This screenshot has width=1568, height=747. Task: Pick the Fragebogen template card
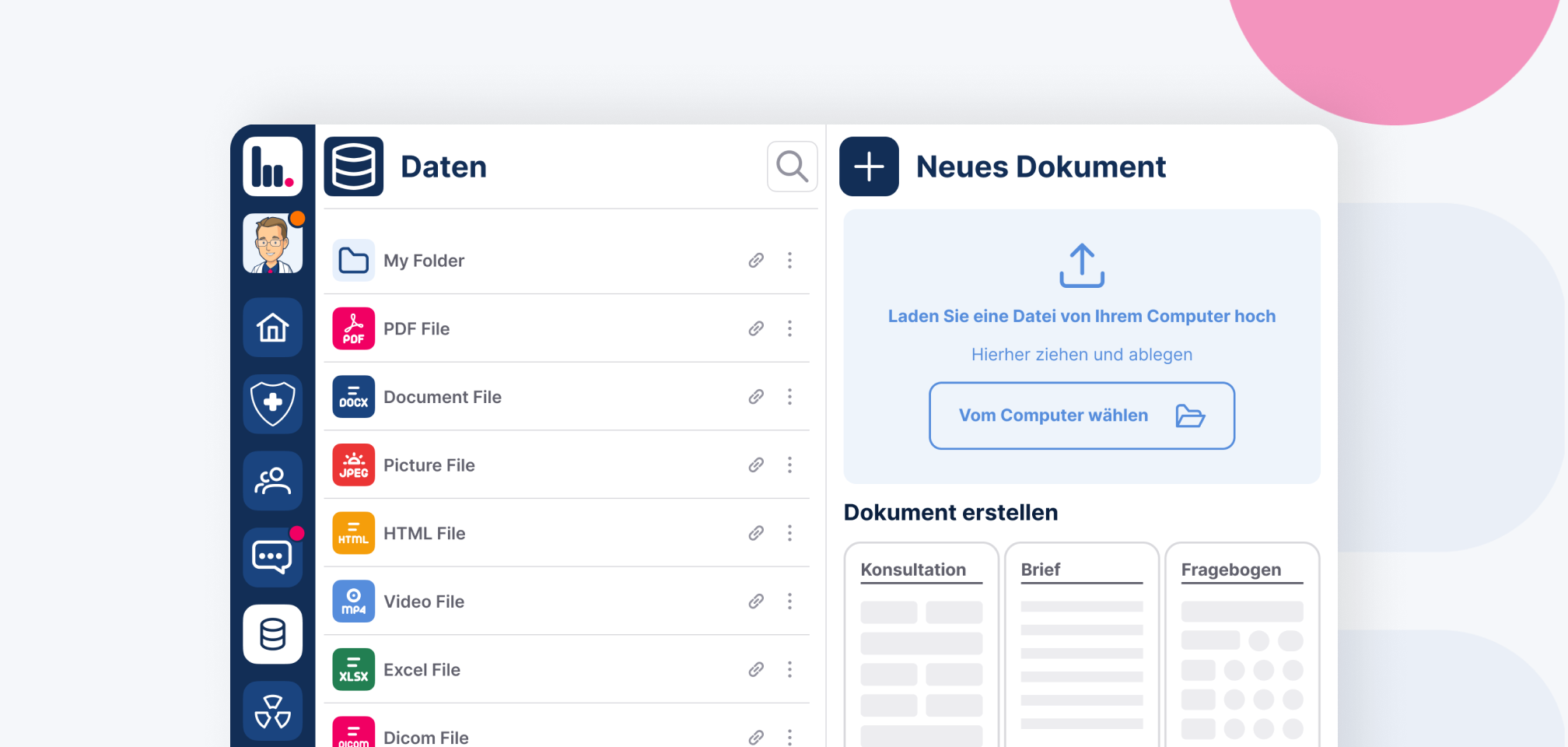(1241, 646)
